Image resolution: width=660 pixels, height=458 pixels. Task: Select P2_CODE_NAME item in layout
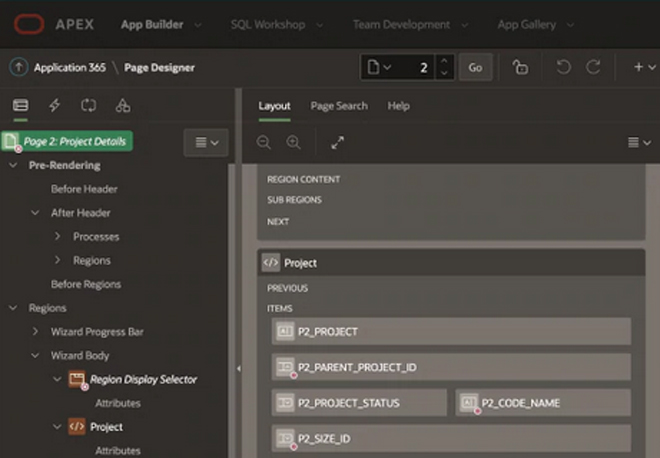coord(543,403)
